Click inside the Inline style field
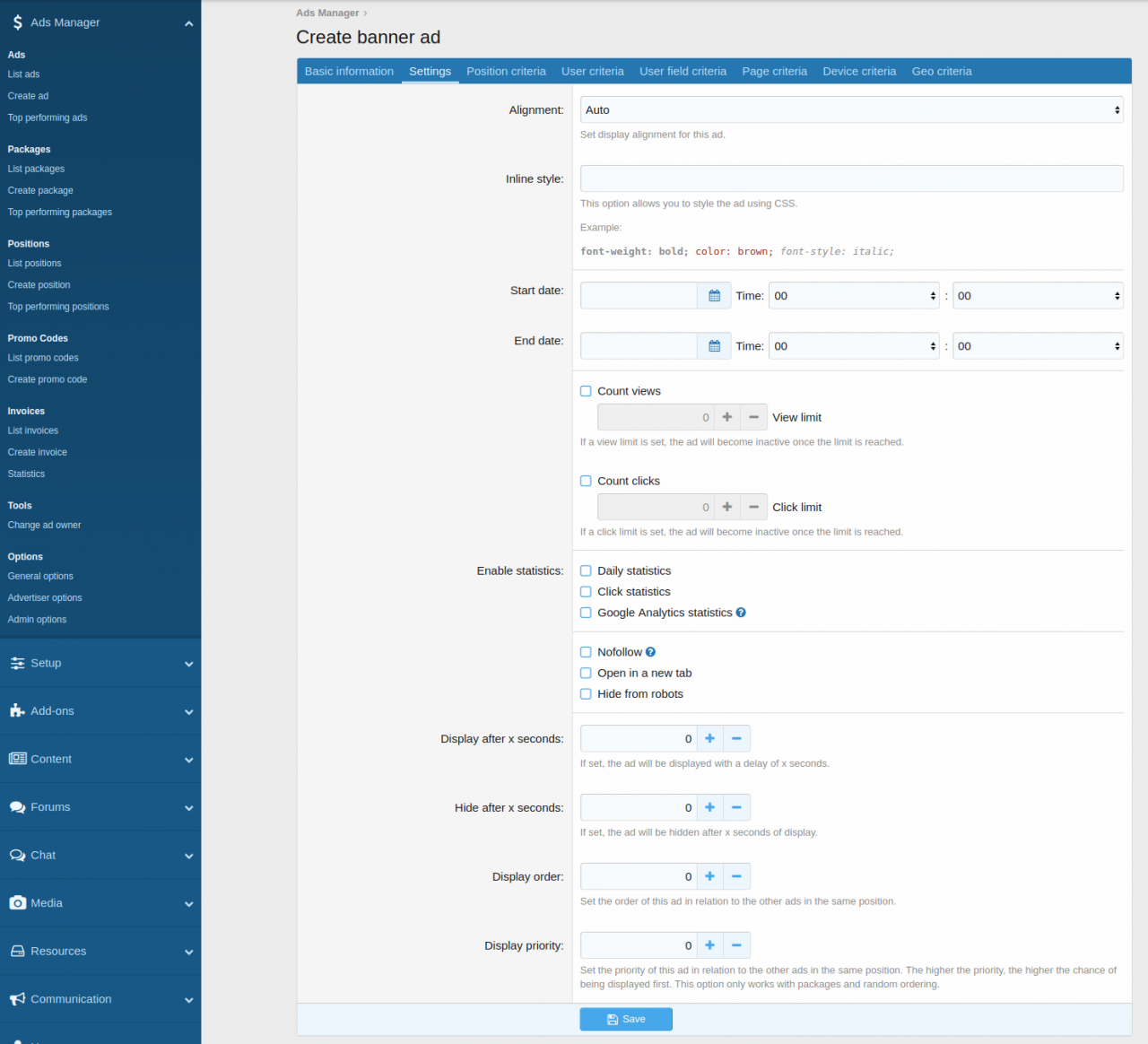 851,178
